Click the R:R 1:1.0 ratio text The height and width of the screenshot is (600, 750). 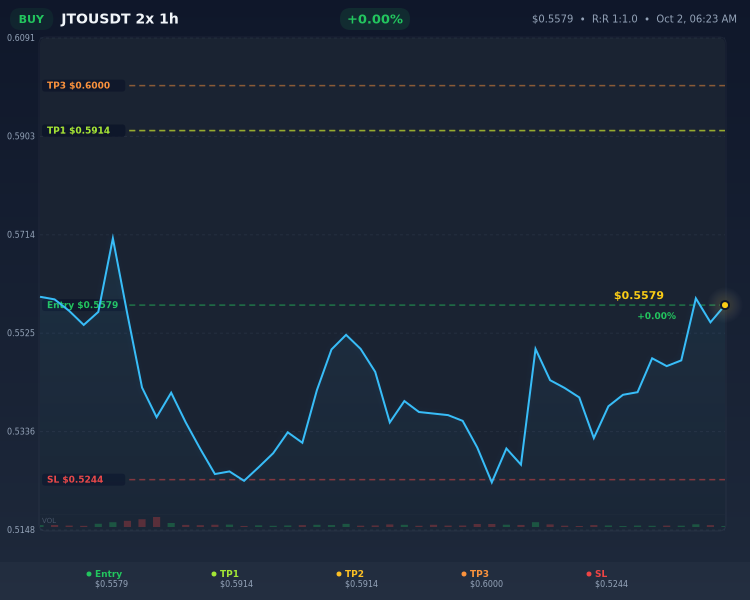(615, 19)
